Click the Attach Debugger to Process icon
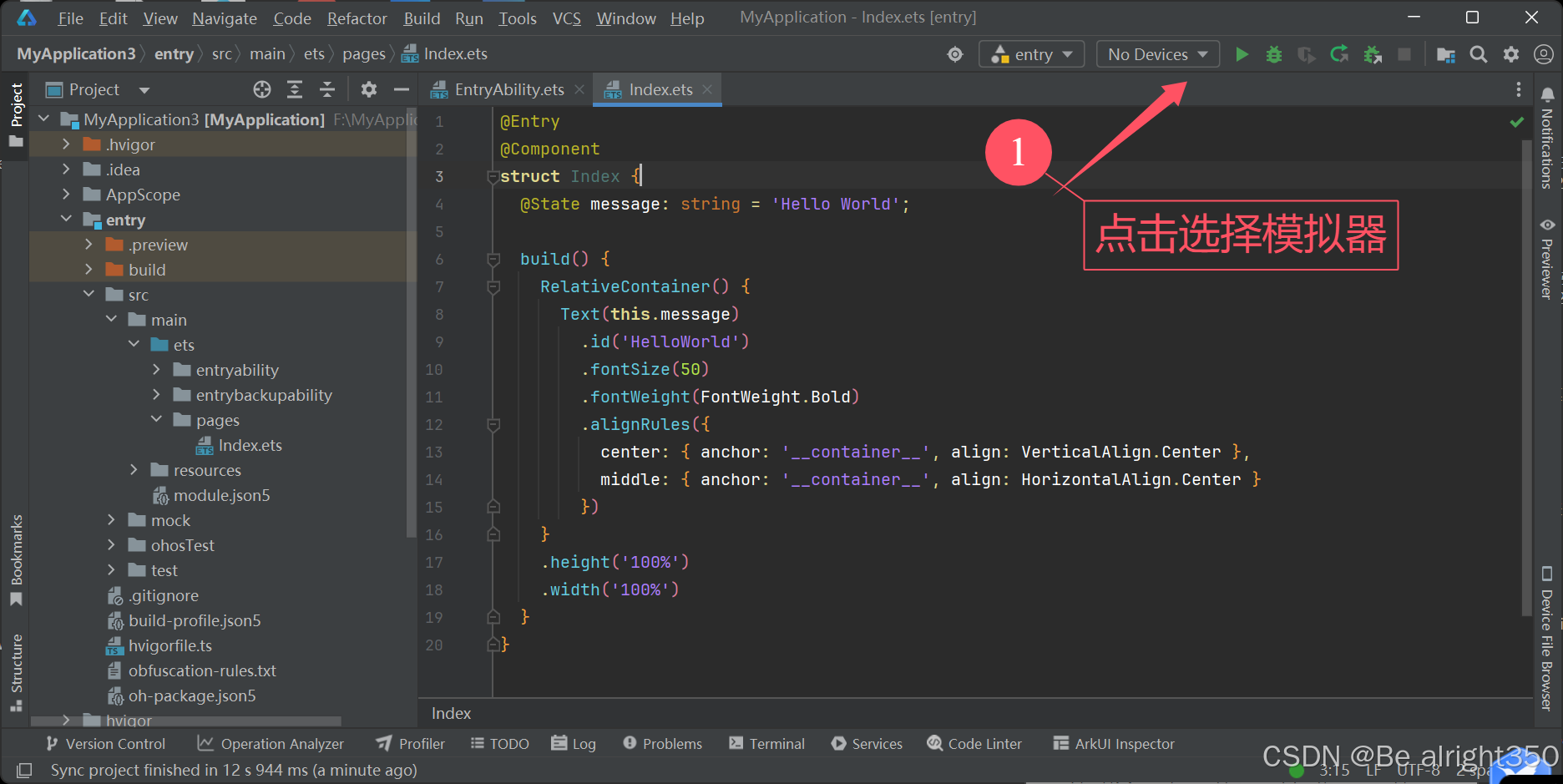Image resolution: width=1563 pixels, height=784 pixels. click(1373, 54)
